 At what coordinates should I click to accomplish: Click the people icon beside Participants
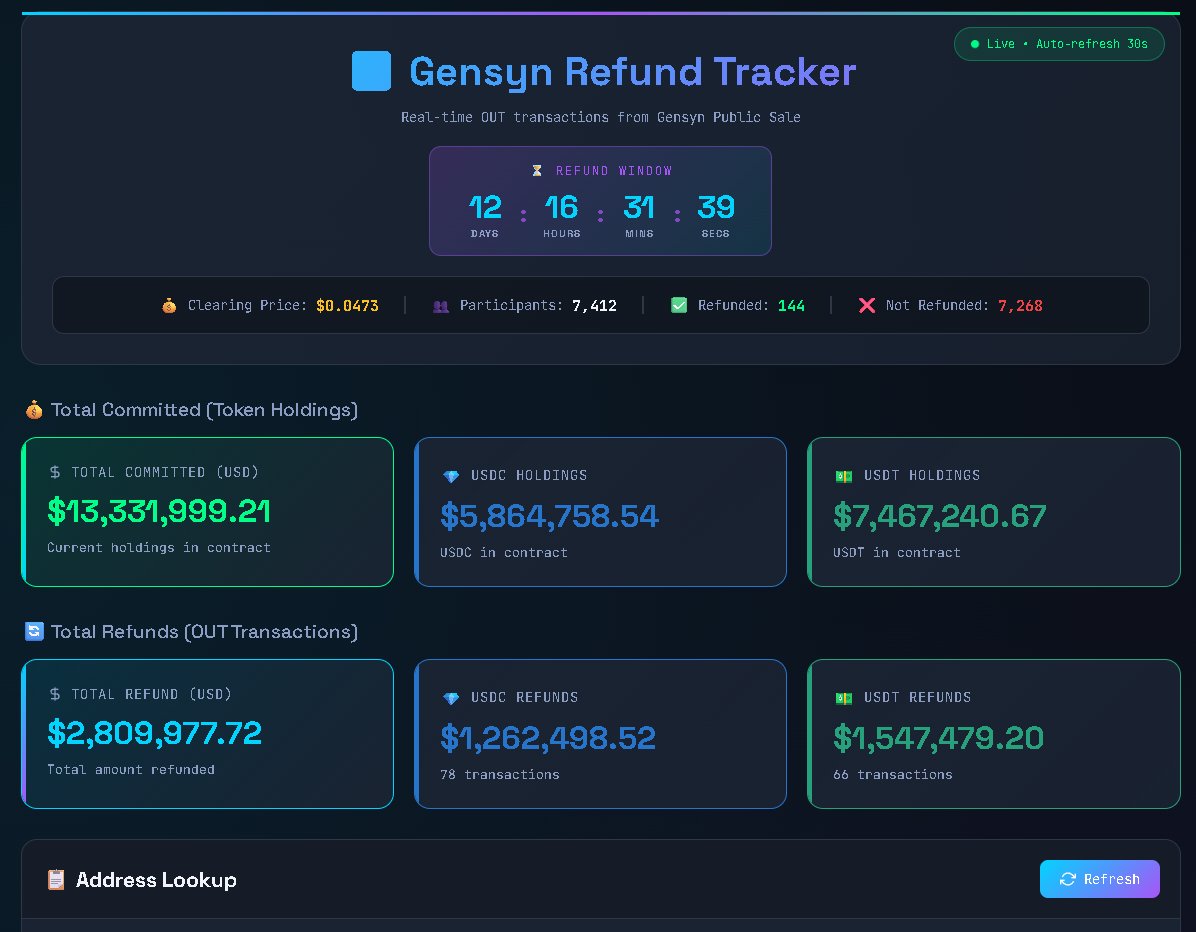441,306
